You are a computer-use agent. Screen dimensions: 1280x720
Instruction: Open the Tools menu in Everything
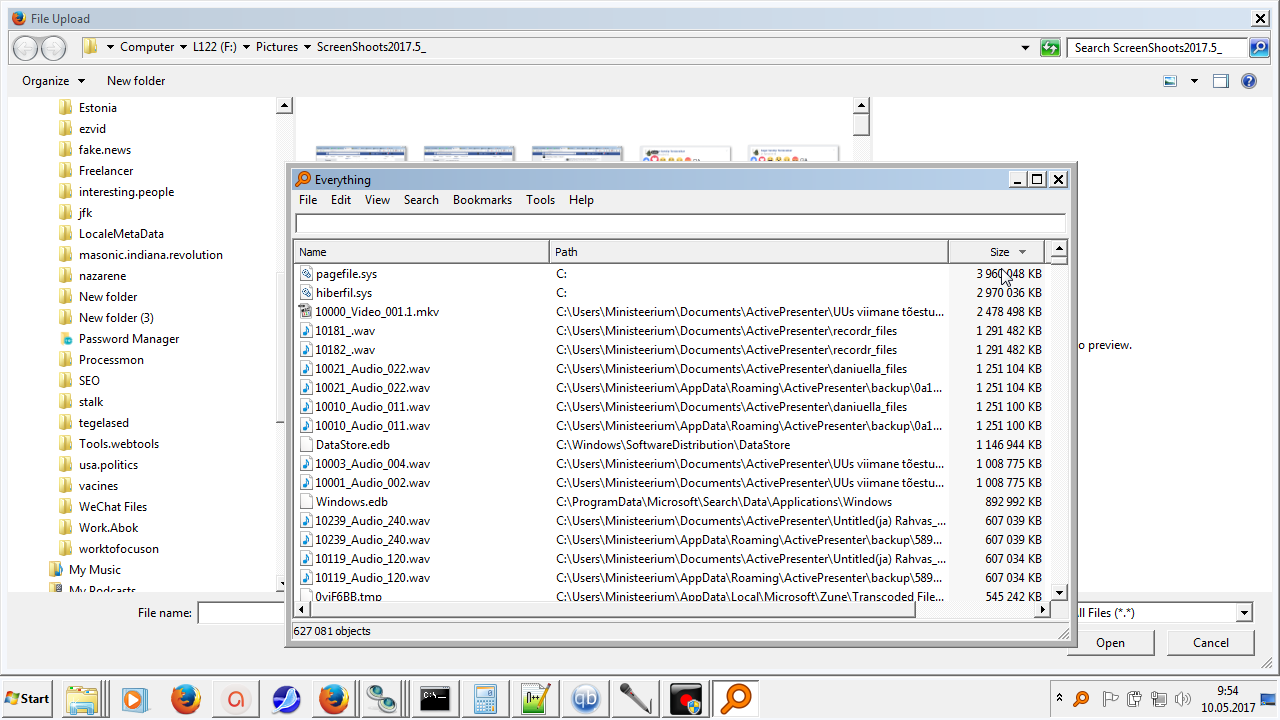(x=540, y=200)
